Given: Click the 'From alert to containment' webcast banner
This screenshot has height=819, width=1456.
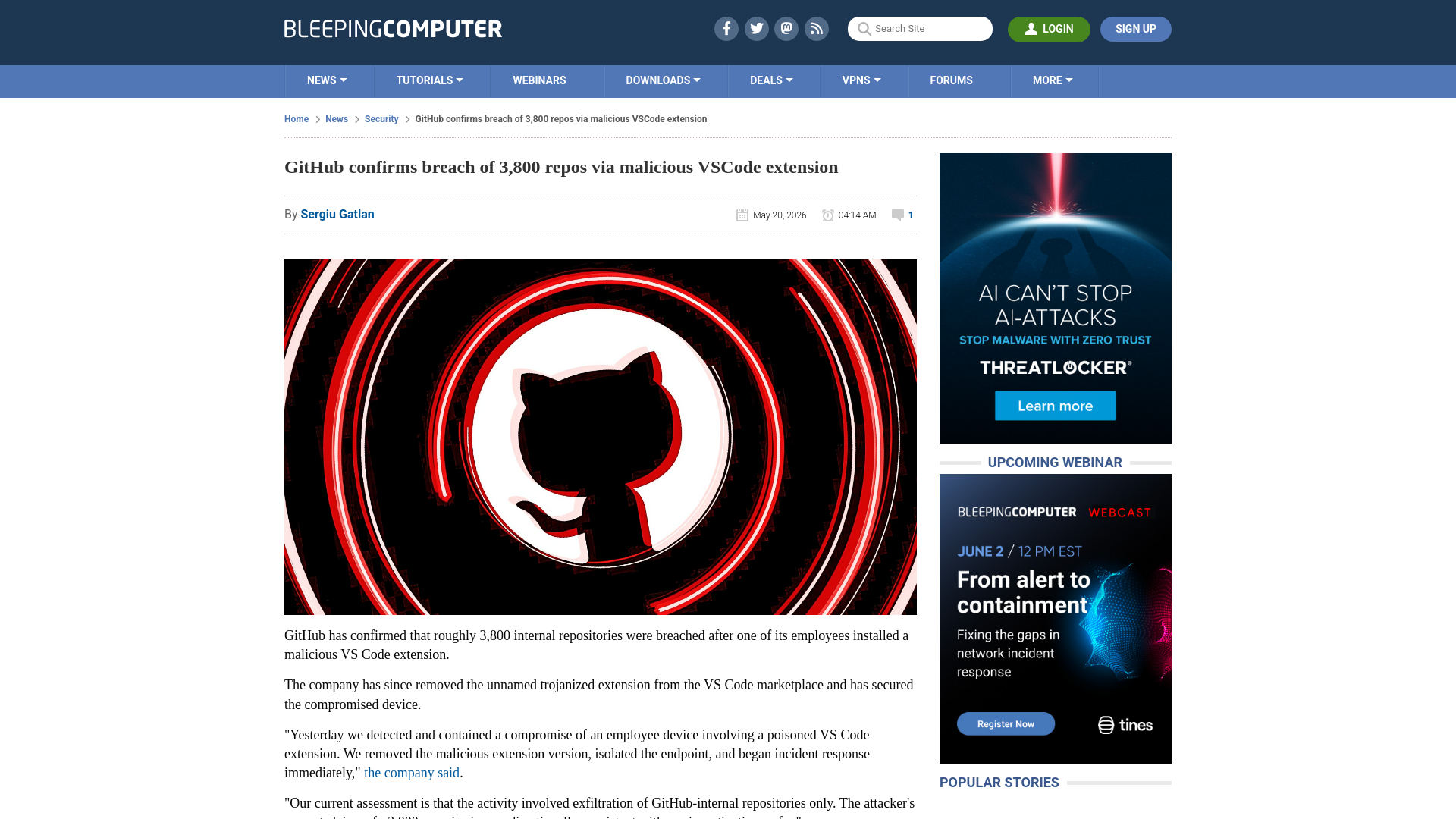Looking at the screenshot, I should point(1056,619).
